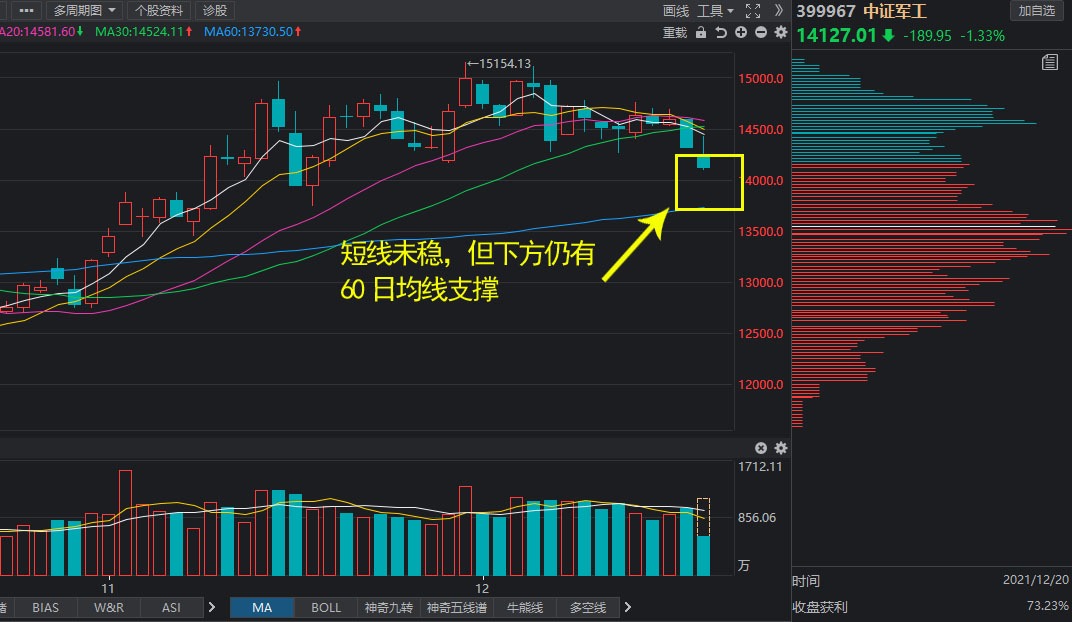
Task: Open the 诊股 stock diagnosis tab
Action: coord(215,10)
